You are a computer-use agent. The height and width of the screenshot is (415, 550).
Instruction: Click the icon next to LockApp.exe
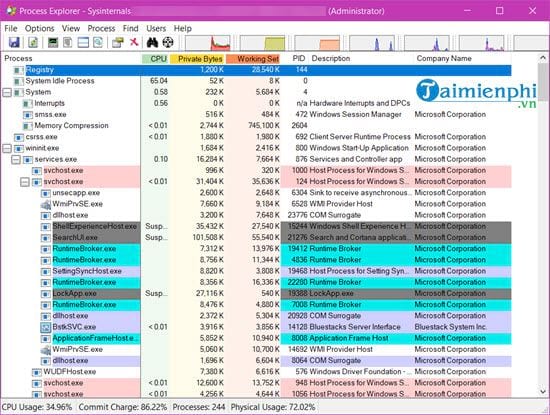pyautogui.click(x=46, y=294)
